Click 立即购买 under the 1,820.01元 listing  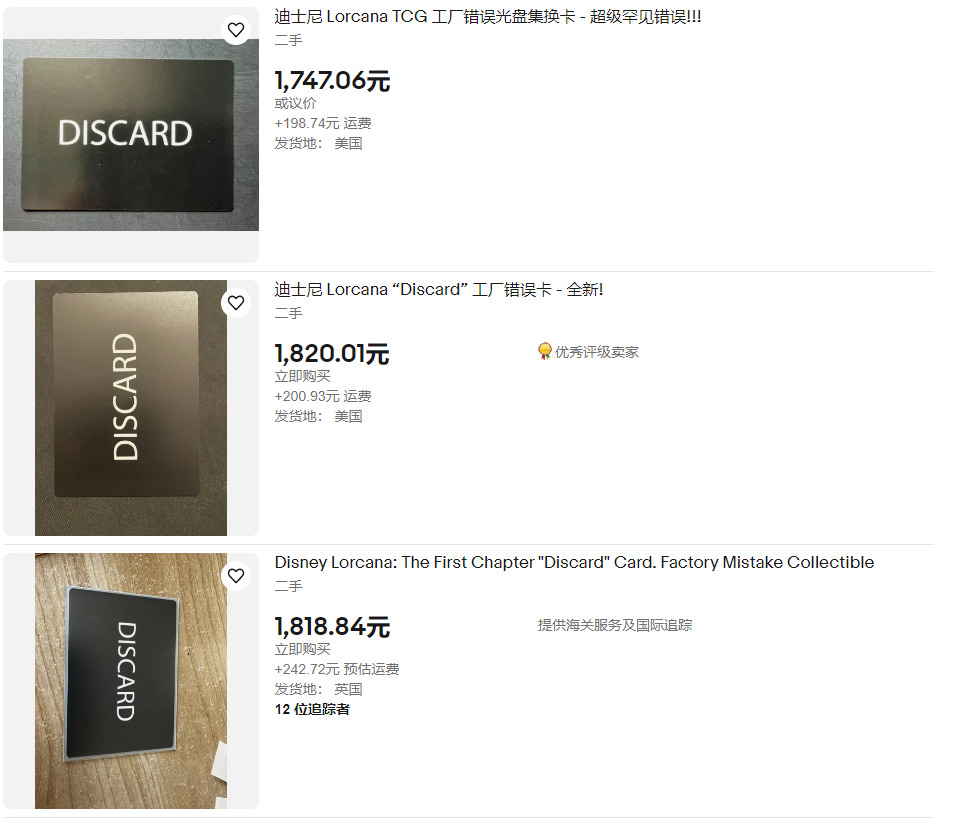pyautogui.click(x=303, y=376)
